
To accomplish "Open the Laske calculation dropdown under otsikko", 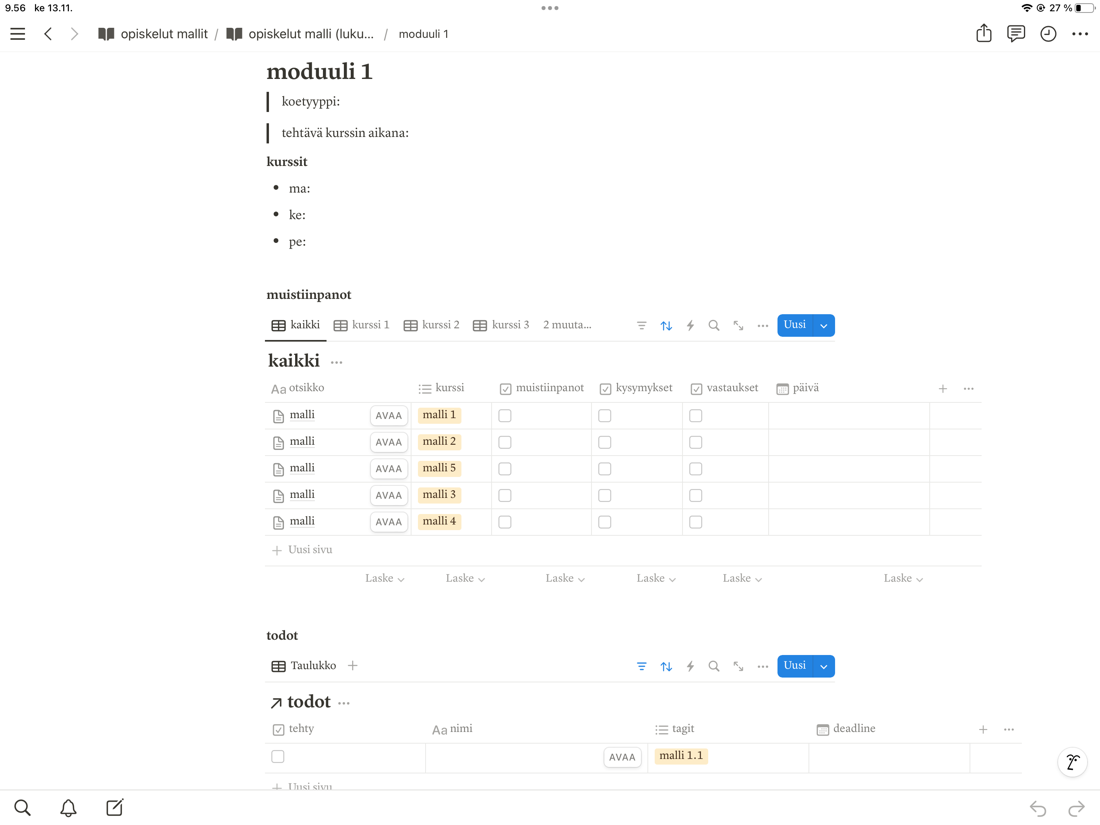I will point(384,578).
